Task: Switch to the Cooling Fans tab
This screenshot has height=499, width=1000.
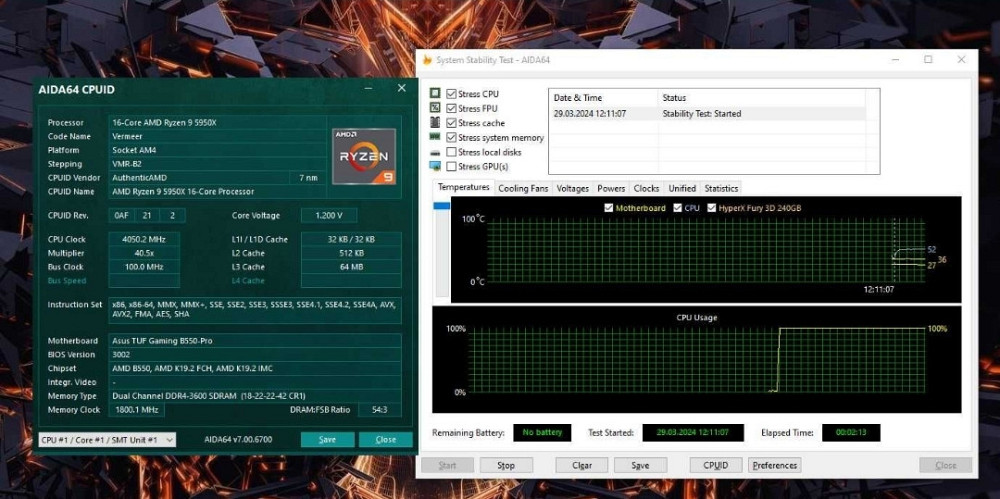Action: click(523, 188)
